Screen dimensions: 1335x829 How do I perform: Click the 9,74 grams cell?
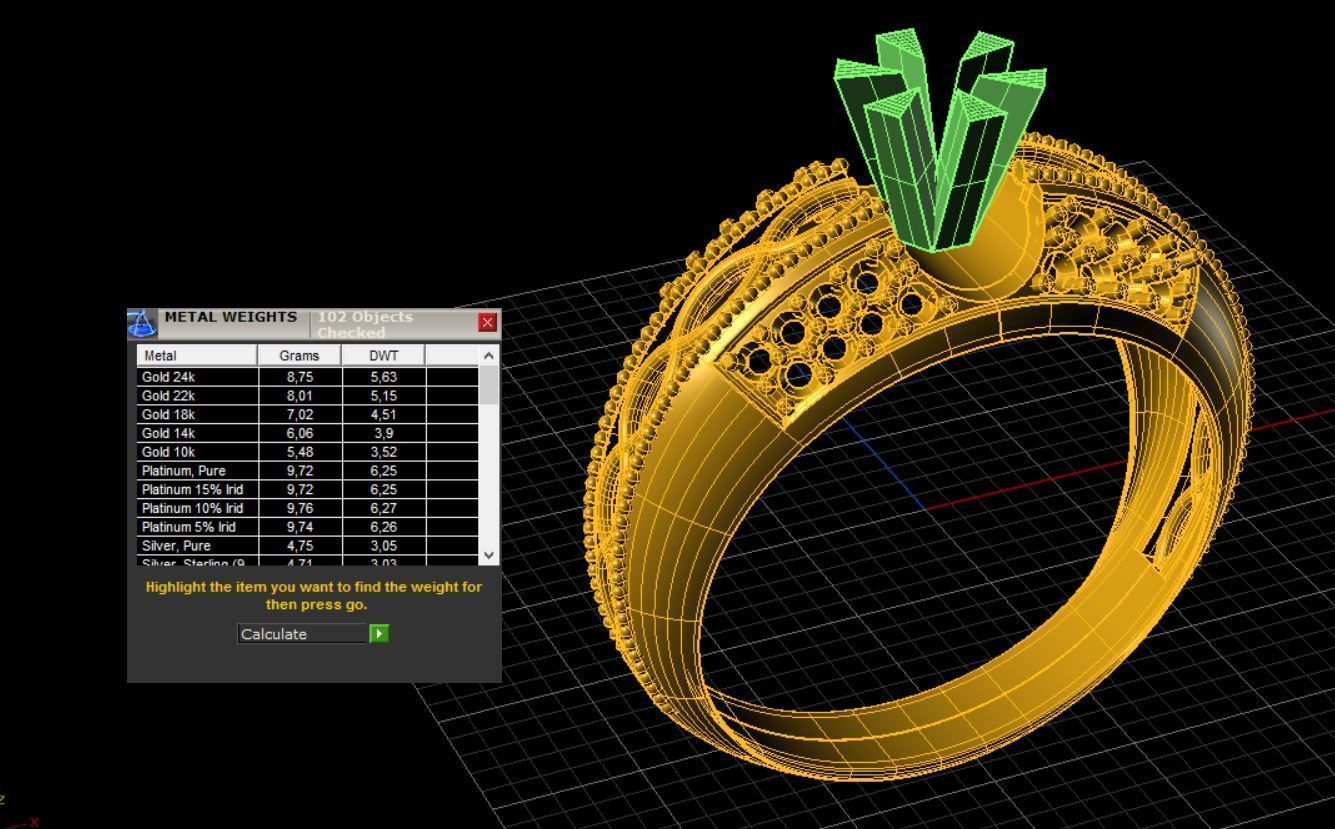point(300,526)
